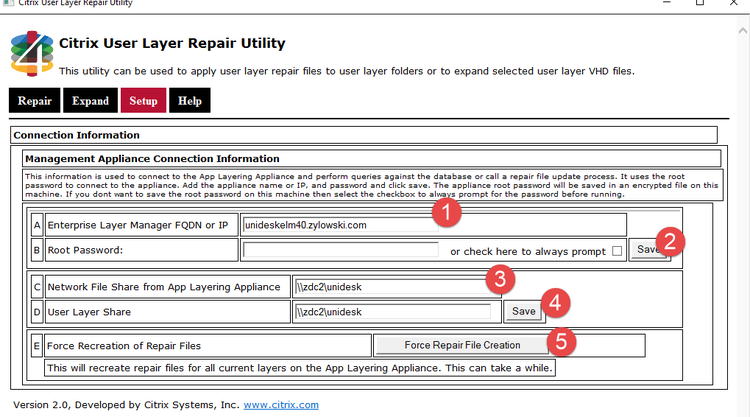Click the recreate repair files note text

pos(300,368)
